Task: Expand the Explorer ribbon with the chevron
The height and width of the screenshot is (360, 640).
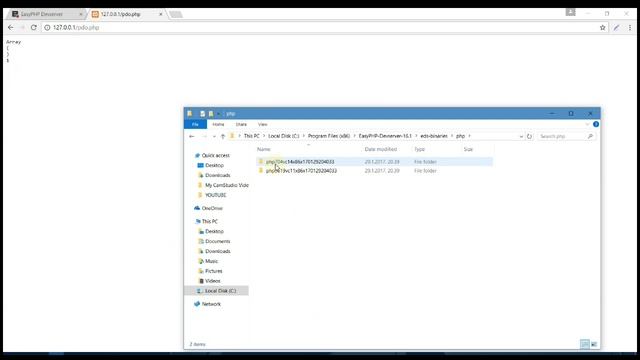Action: pyautogui.click(x=587, y=124)
